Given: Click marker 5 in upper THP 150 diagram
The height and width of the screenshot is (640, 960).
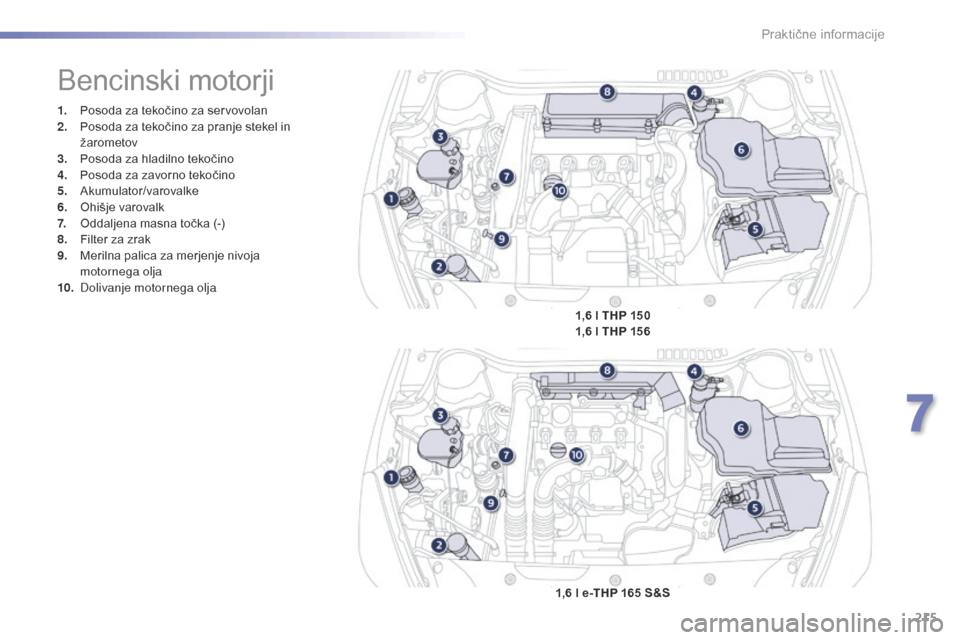Looking at the screenshot, I should (755, 230).
